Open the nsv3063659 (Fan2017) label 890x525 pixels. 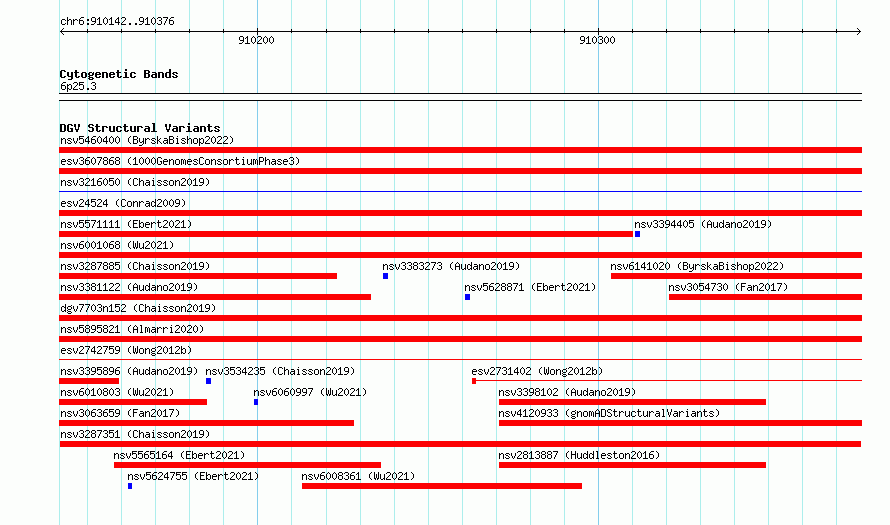[120, 413]
